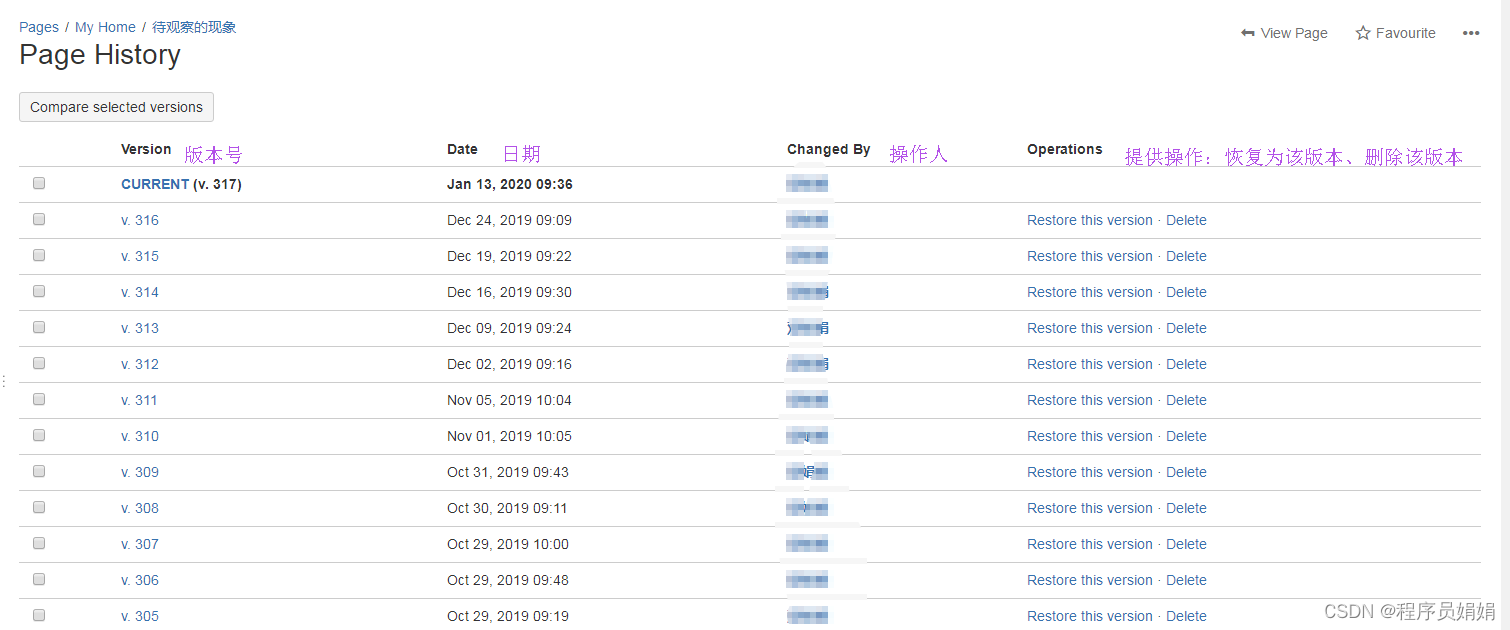Tick the checkbox for v. 308
The height and width of the screenshot is (630, 1510).
click(39, 507)
